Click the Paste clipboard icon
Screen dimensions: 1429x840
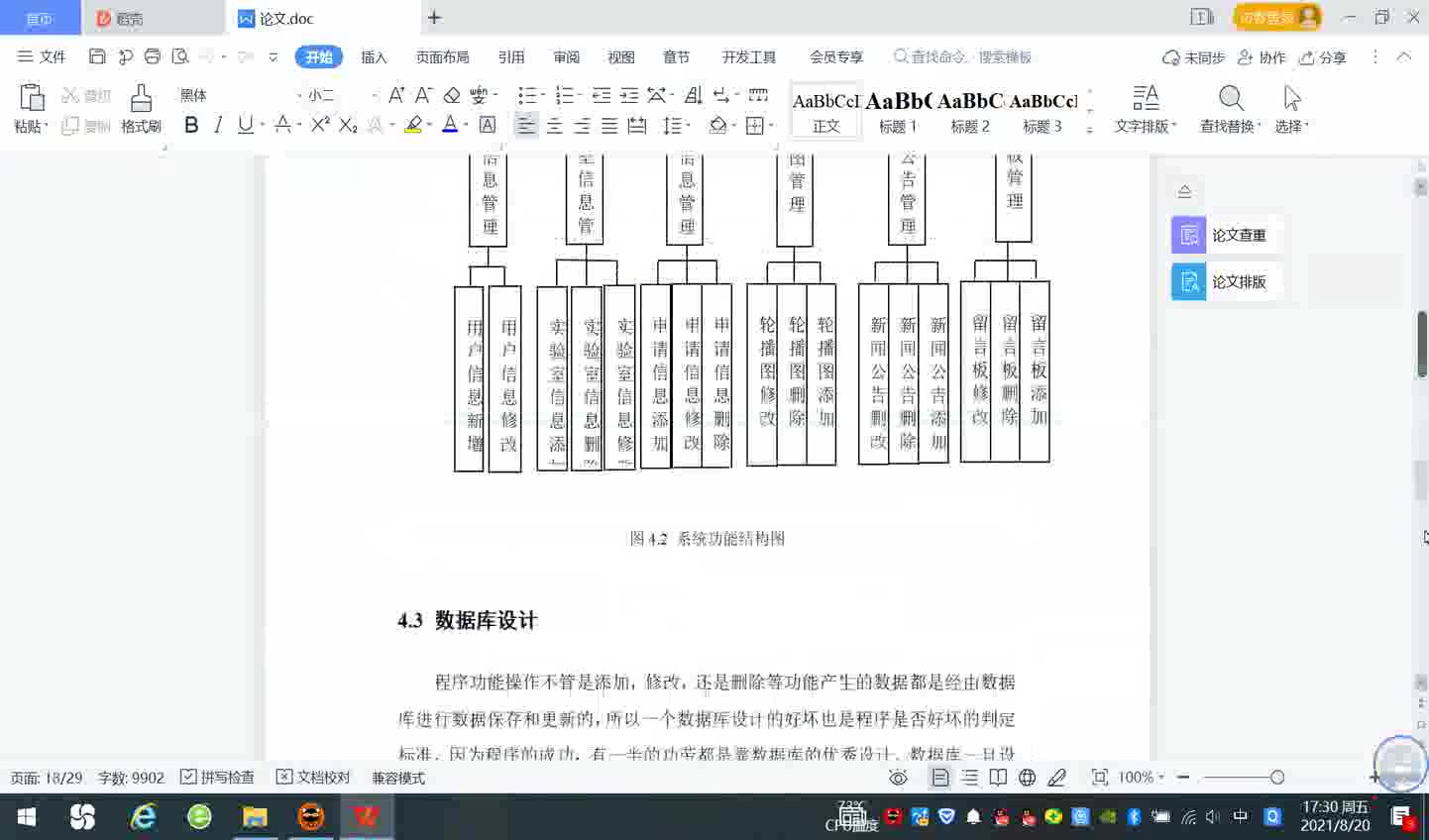point(31,98)
